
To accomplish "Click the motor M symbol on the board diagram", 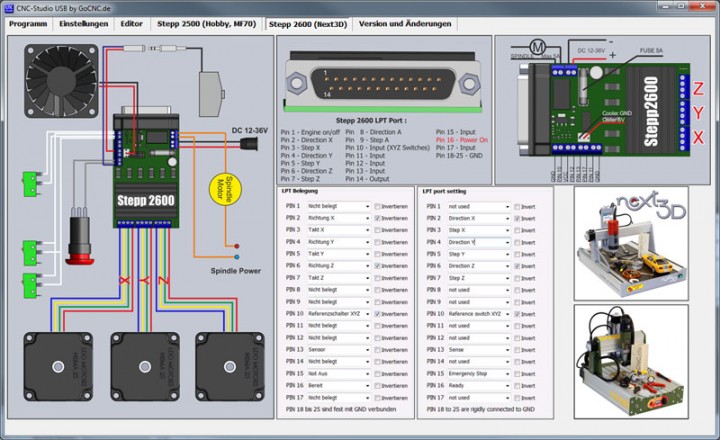I will click(538, 47).
